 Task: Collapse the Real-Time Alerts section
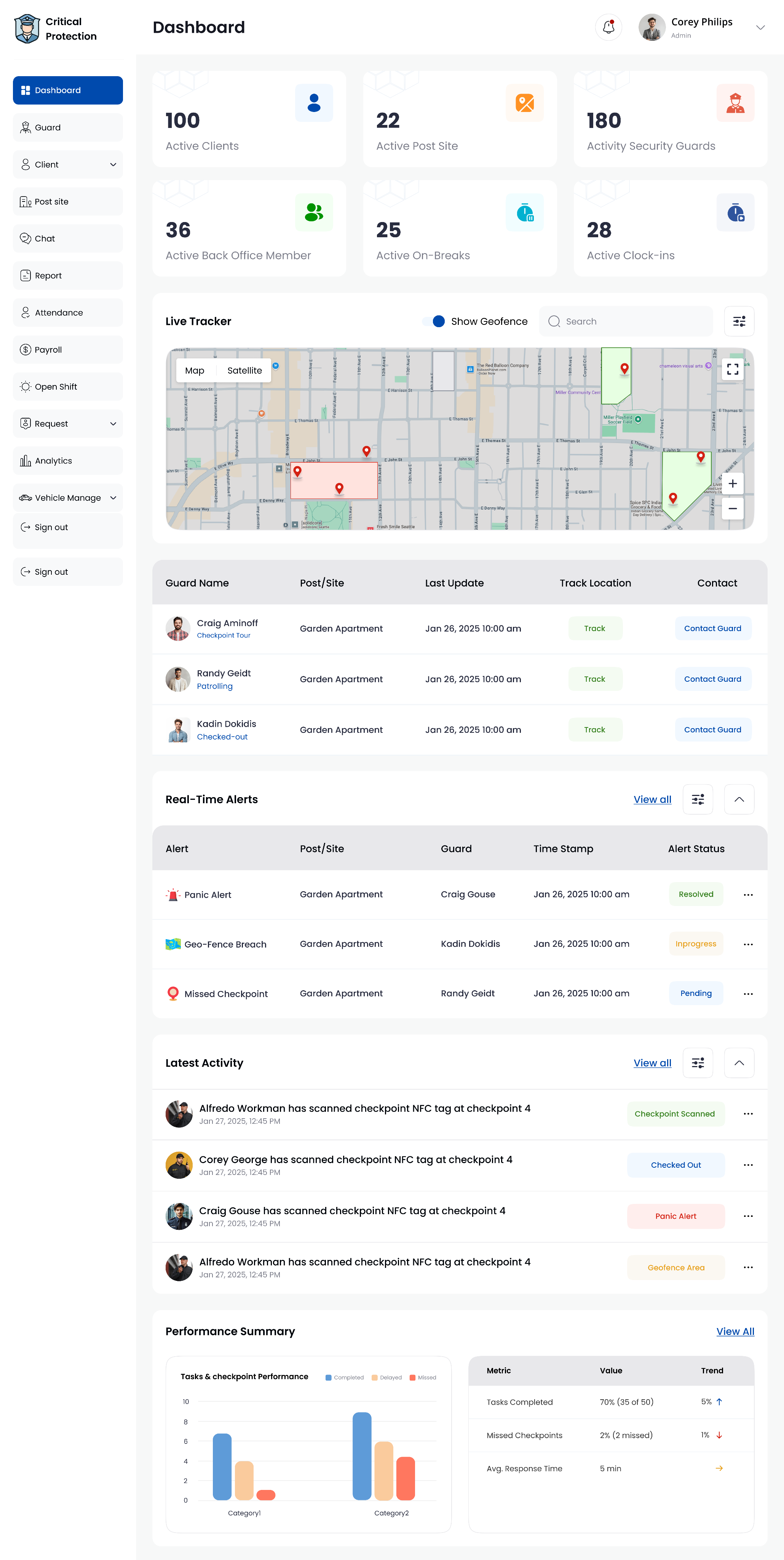[739, 799]
